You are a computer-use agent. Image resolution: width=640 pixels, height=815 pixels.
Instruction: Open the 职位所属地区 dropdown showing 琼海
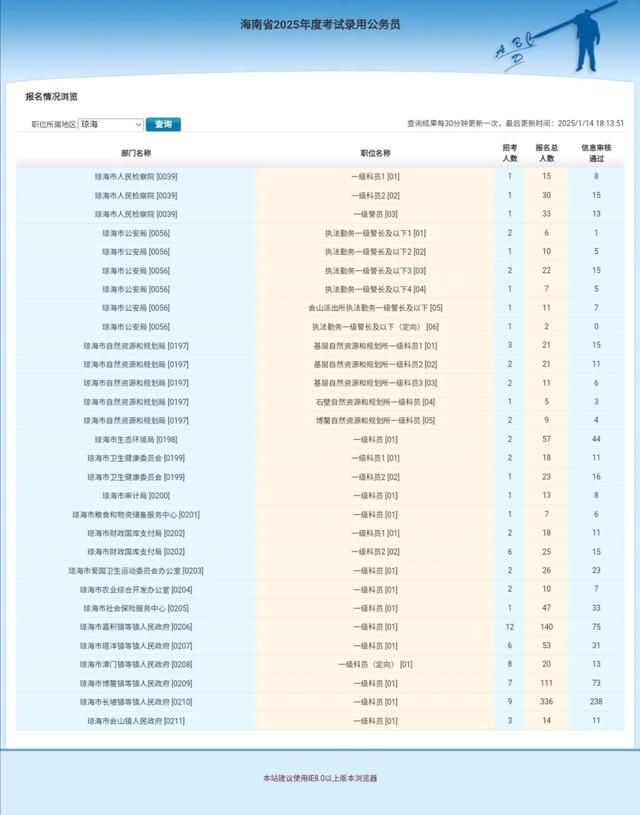(x=111, y=124)
